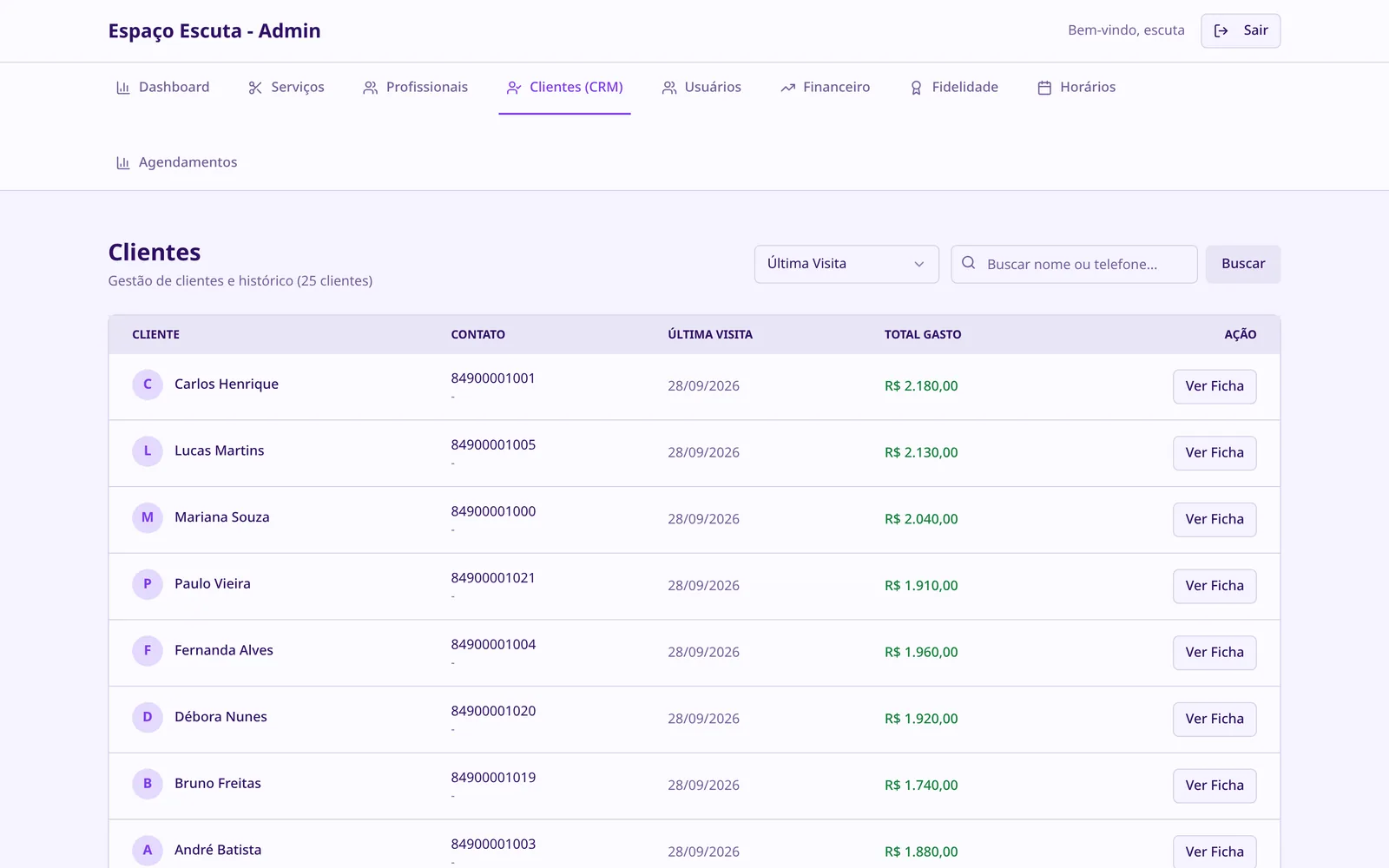
Task: Click the Usuários people icon
Action: pyautogui.click(x=669, y=88)
